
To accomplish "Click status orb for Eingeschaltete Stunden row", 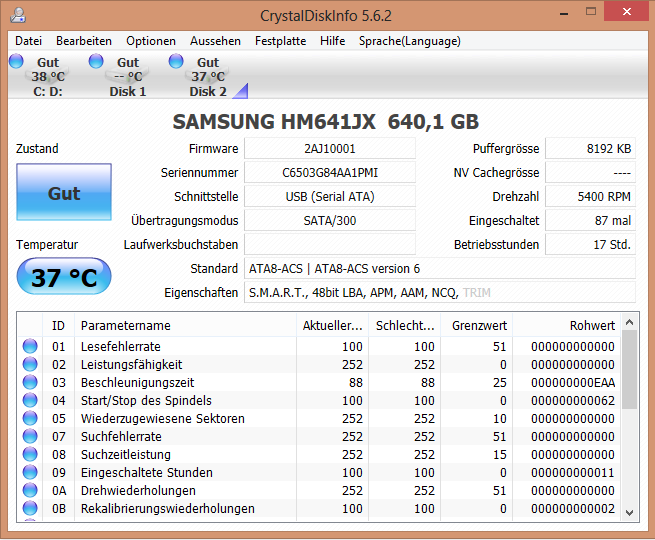I will point(30,472).
